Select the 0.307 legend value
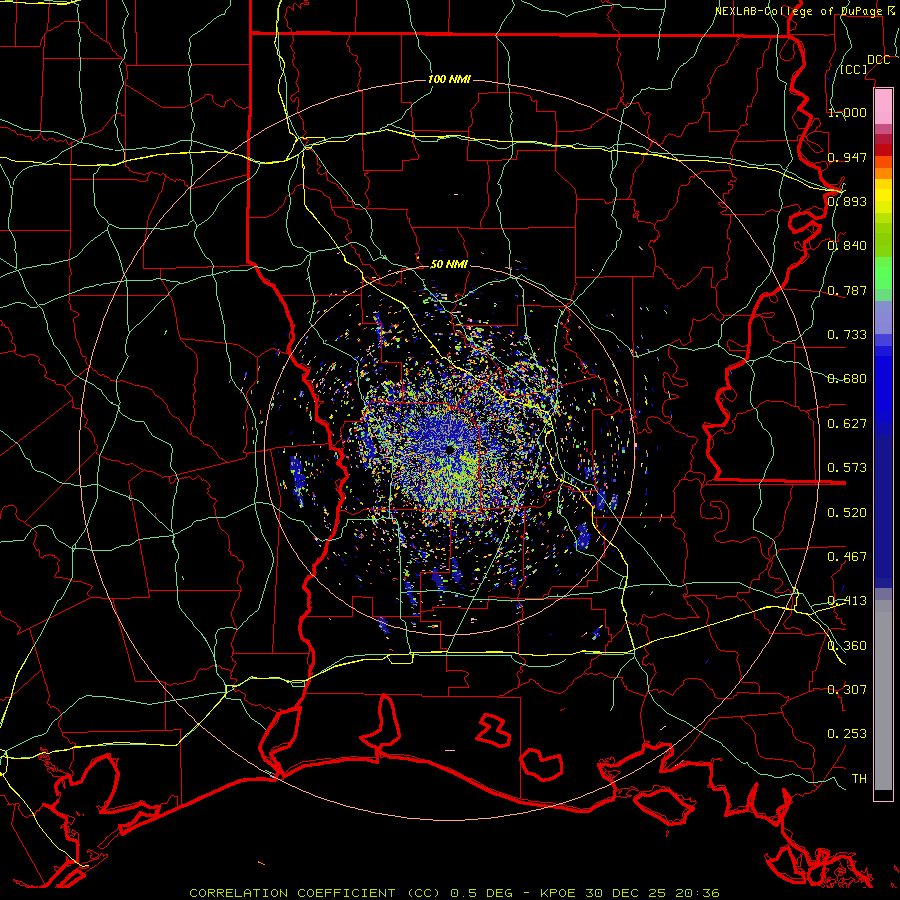This screenshot has height=900, width=900. click(x=847, y=690)
